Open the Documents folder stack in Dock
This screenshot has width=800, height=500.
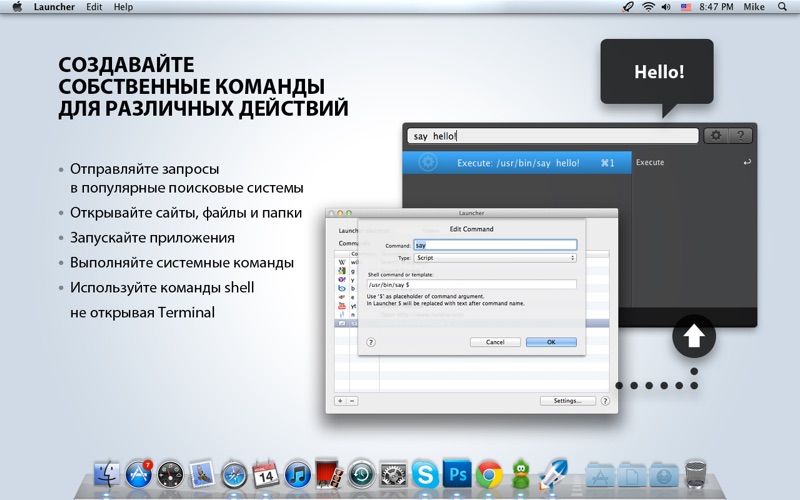coord(632,474)
